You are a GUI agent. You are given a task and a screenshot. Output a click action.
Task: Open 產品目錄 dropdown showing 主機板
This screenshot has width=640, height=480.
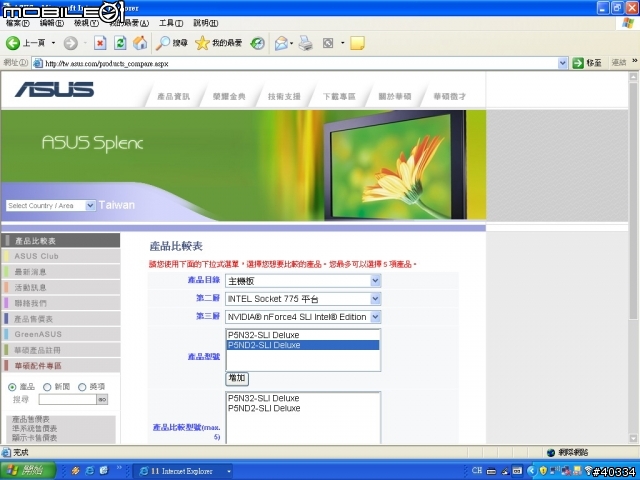tap(303, 281)
